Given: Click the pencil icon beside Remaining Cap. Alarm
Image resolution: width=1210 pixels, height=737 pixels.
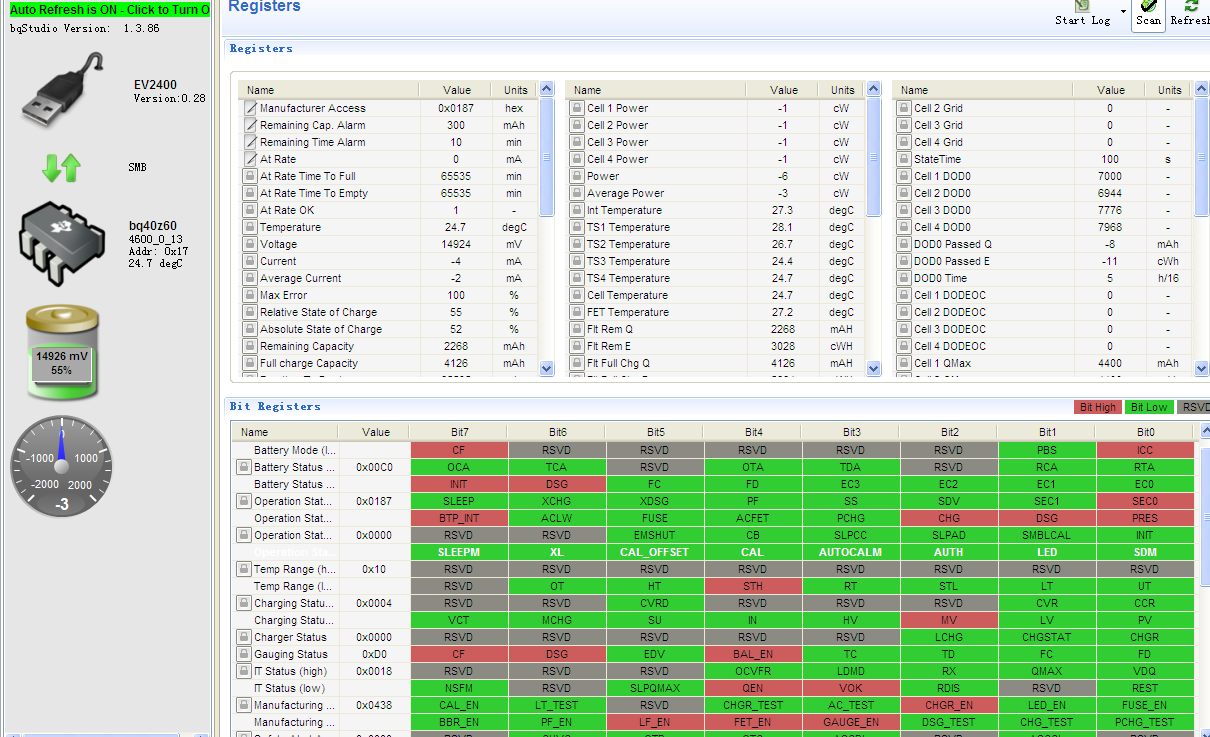Looking at the screenshot, I should point(250,125).
